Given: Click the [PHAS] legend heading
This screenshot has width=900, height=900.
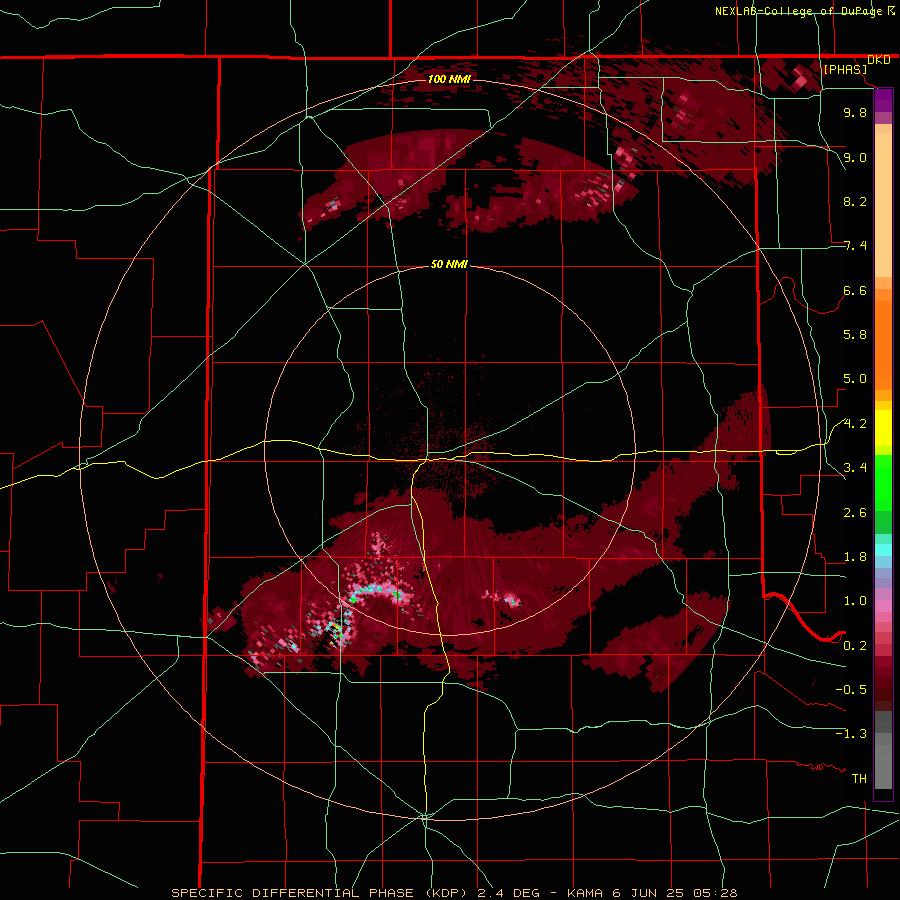Looking at the screenshot, I should (x=845, y=69).
